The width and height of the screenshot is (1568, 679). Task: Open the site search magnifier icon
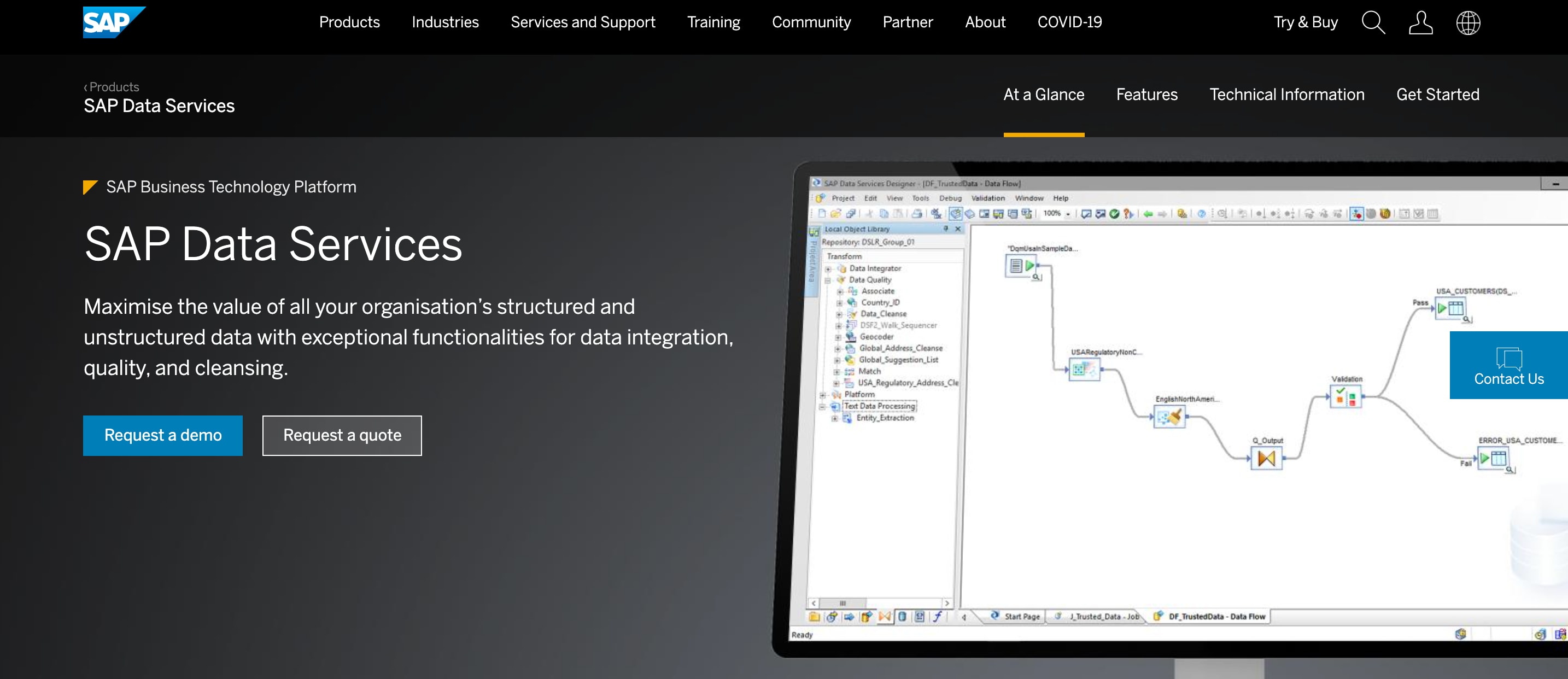click(x=1373, y=22)
